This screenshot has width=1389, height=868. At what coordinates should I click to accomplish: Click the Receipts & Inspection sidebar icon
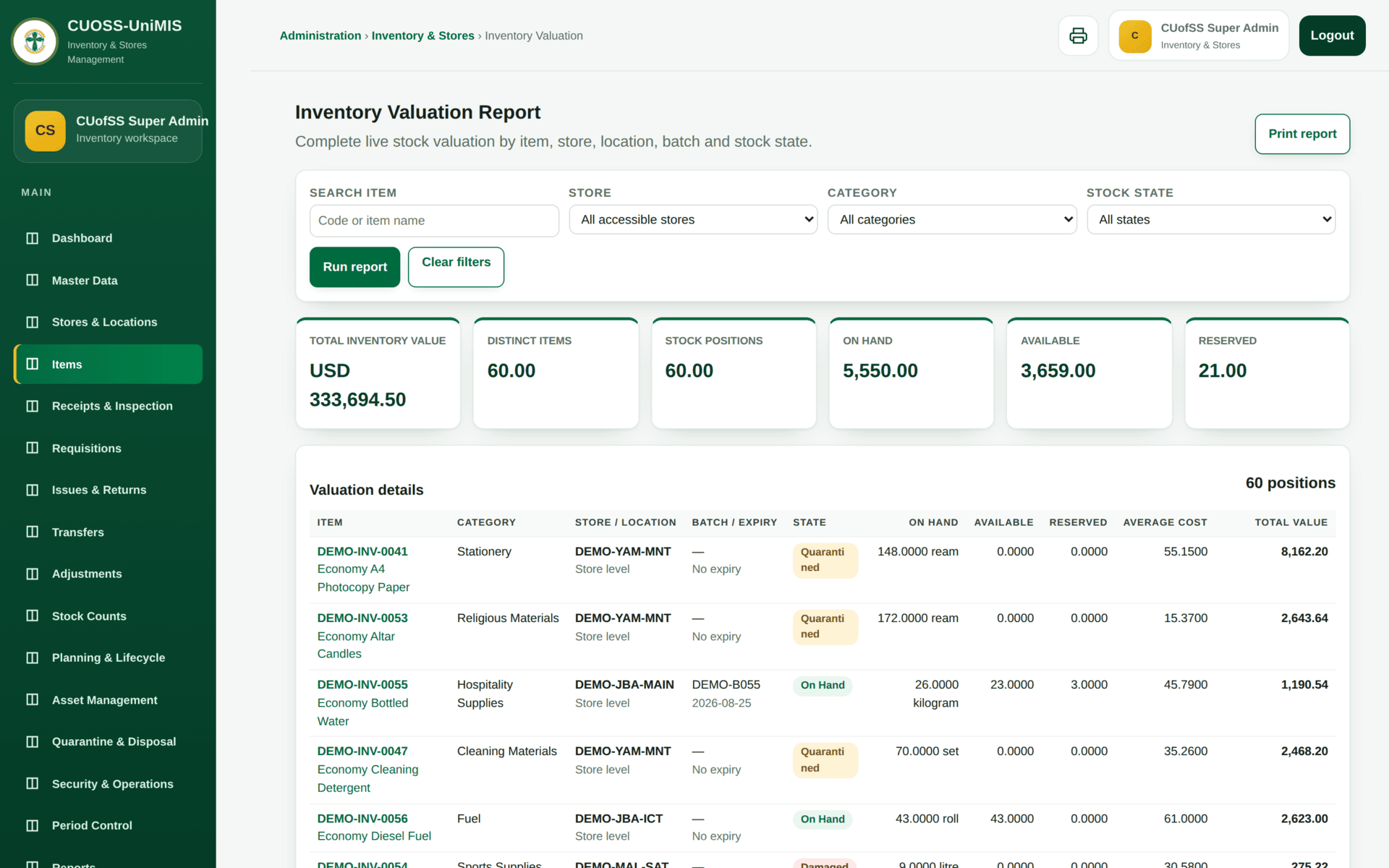(32, 406)
